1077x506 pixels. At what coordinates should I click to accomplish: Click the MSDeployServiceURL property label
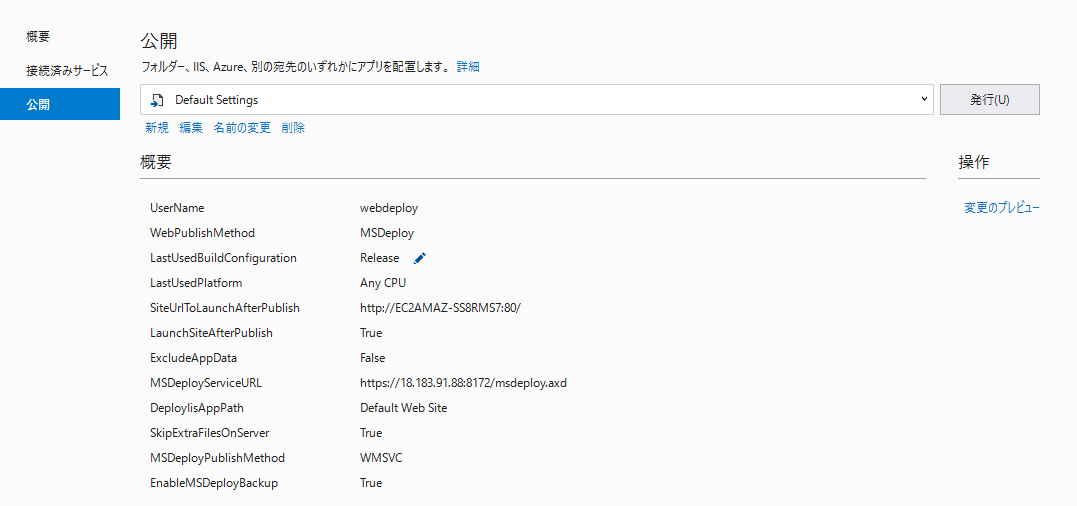(205, 383)
